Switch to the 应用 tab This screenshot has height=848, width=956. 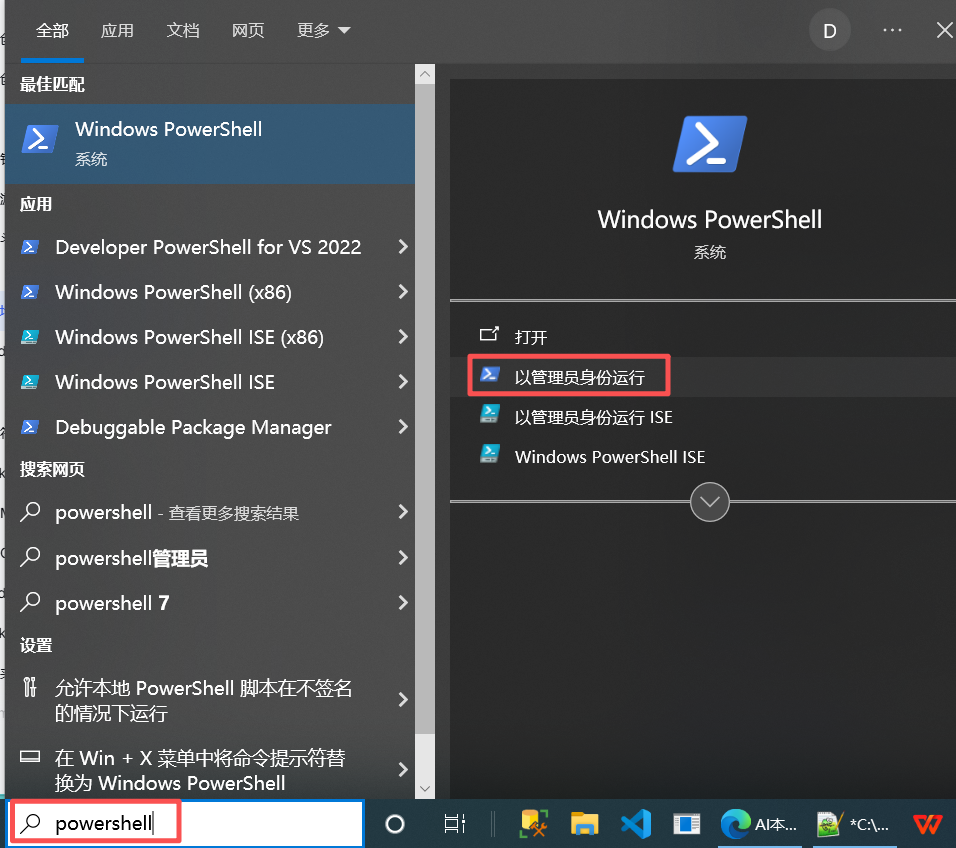click(117, 30)
